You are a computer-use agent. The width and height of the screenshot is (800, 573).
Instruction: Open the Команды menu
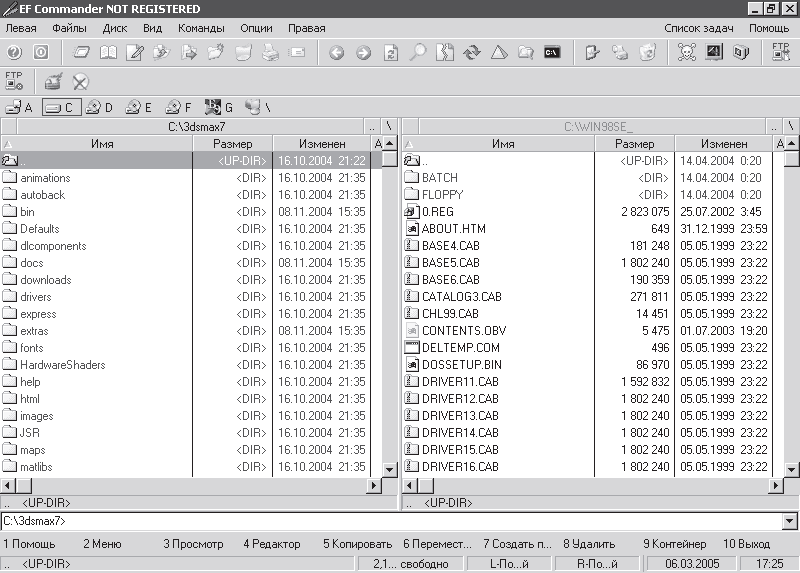point(201,28)
